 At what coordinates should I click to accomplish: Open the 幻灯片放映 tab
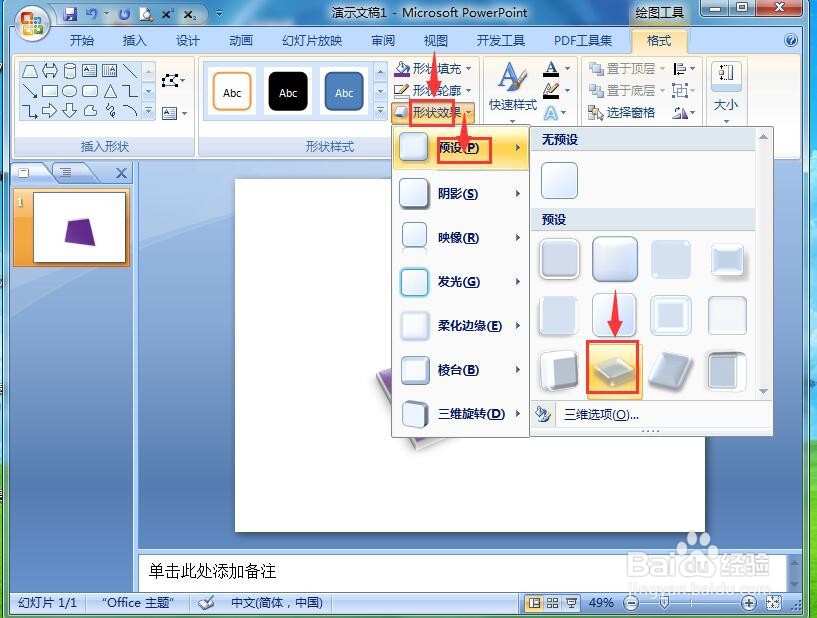point(312,40)
